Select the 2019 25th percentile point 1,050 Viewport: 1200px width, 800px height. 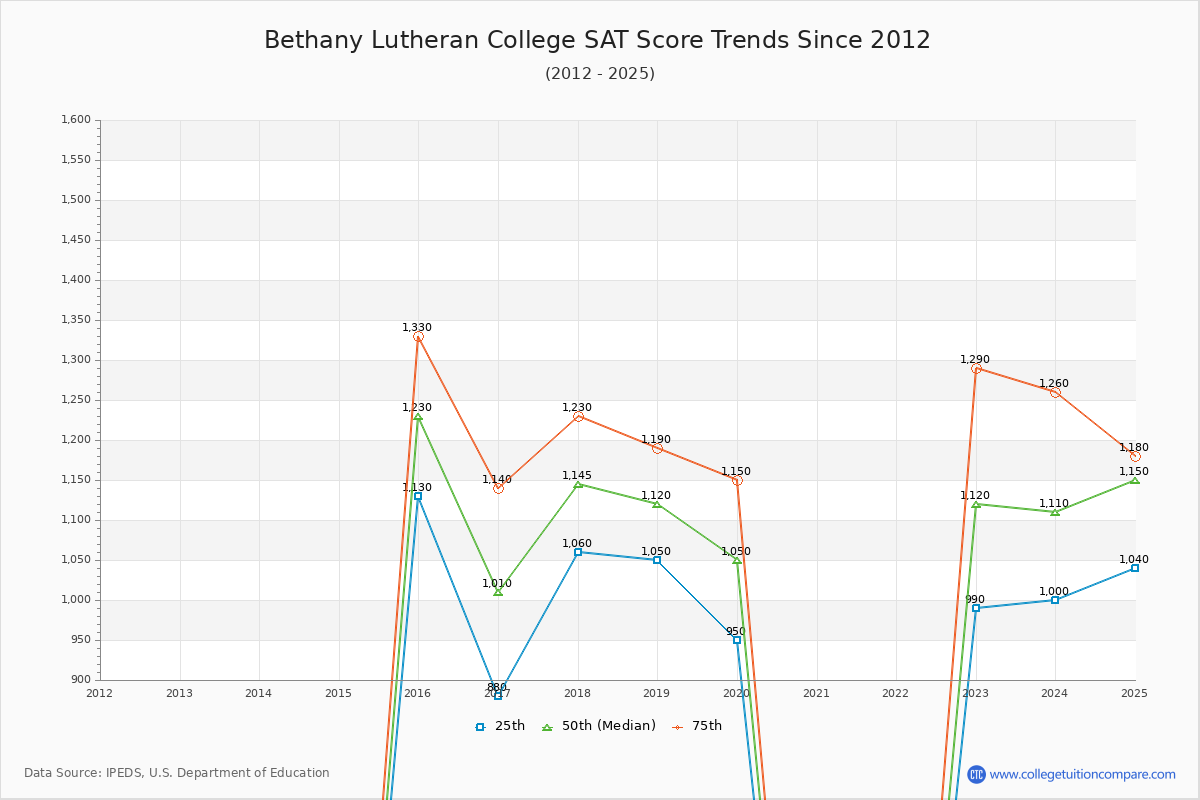click(657, 560)
